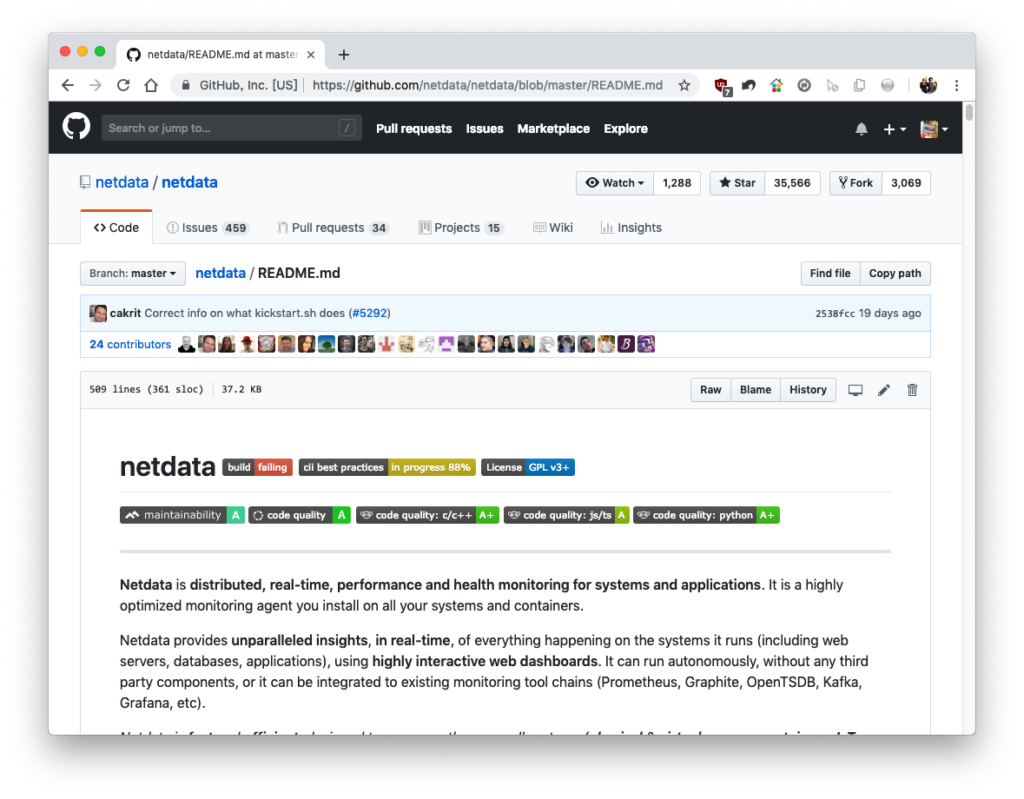Focus the Search or jump to field

[231, 128]
